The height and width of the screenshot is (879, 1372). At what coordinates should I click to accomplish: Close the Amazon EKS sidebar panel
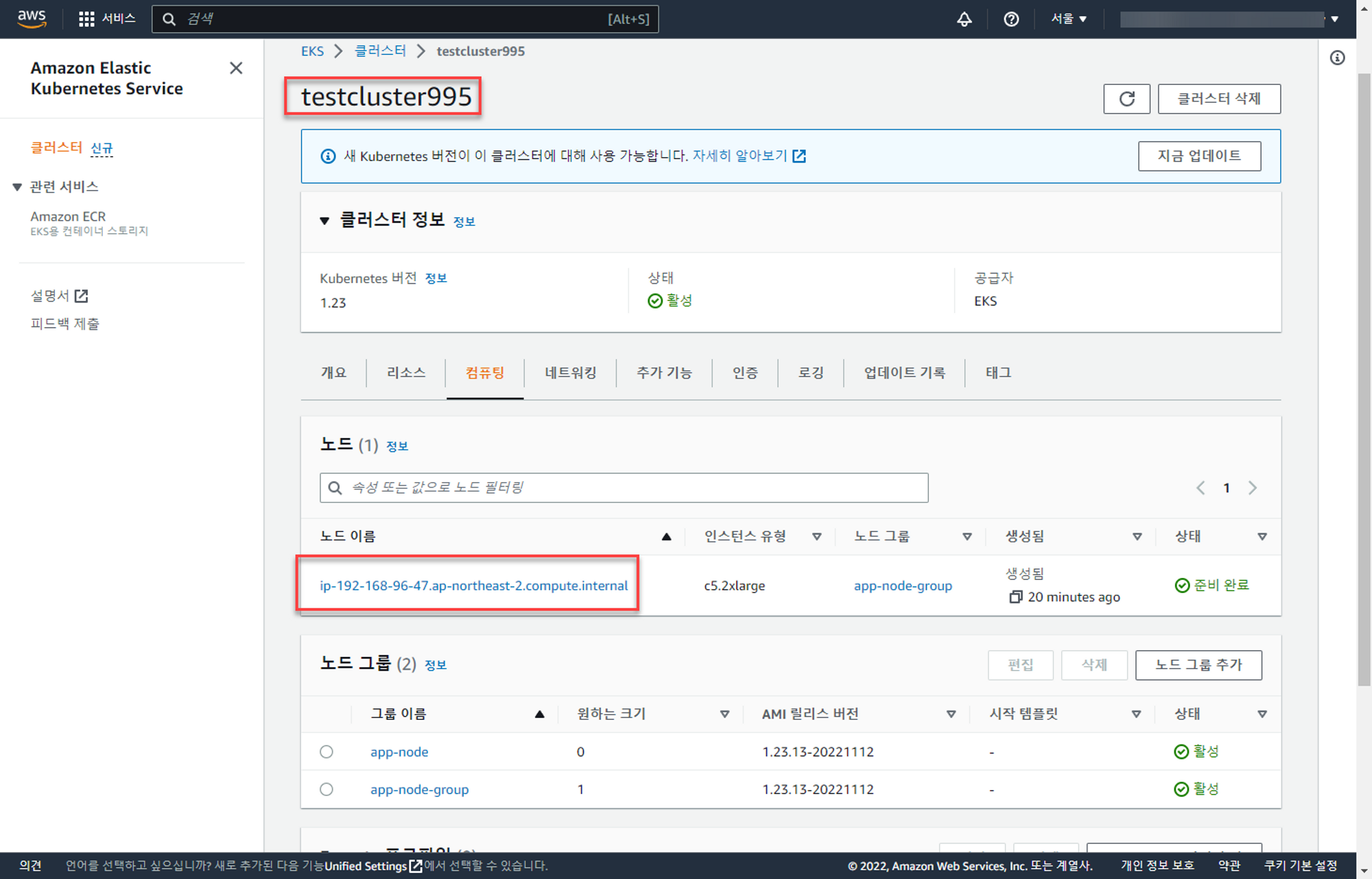point(236,68)
